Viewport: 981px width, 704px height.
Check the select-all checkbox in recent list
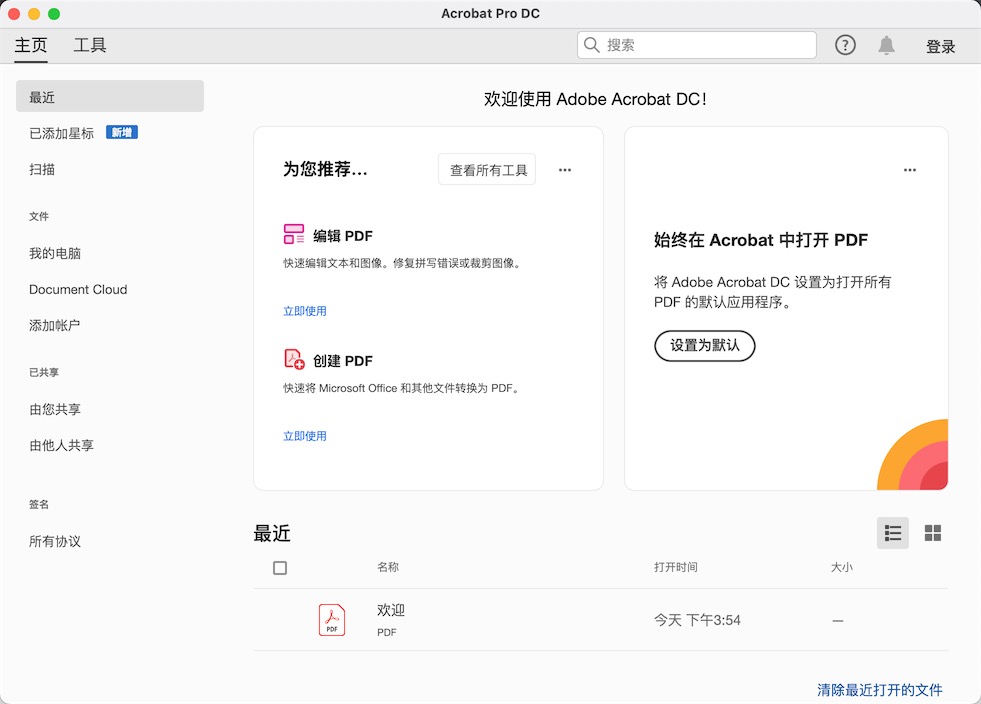tap(280, 568)
